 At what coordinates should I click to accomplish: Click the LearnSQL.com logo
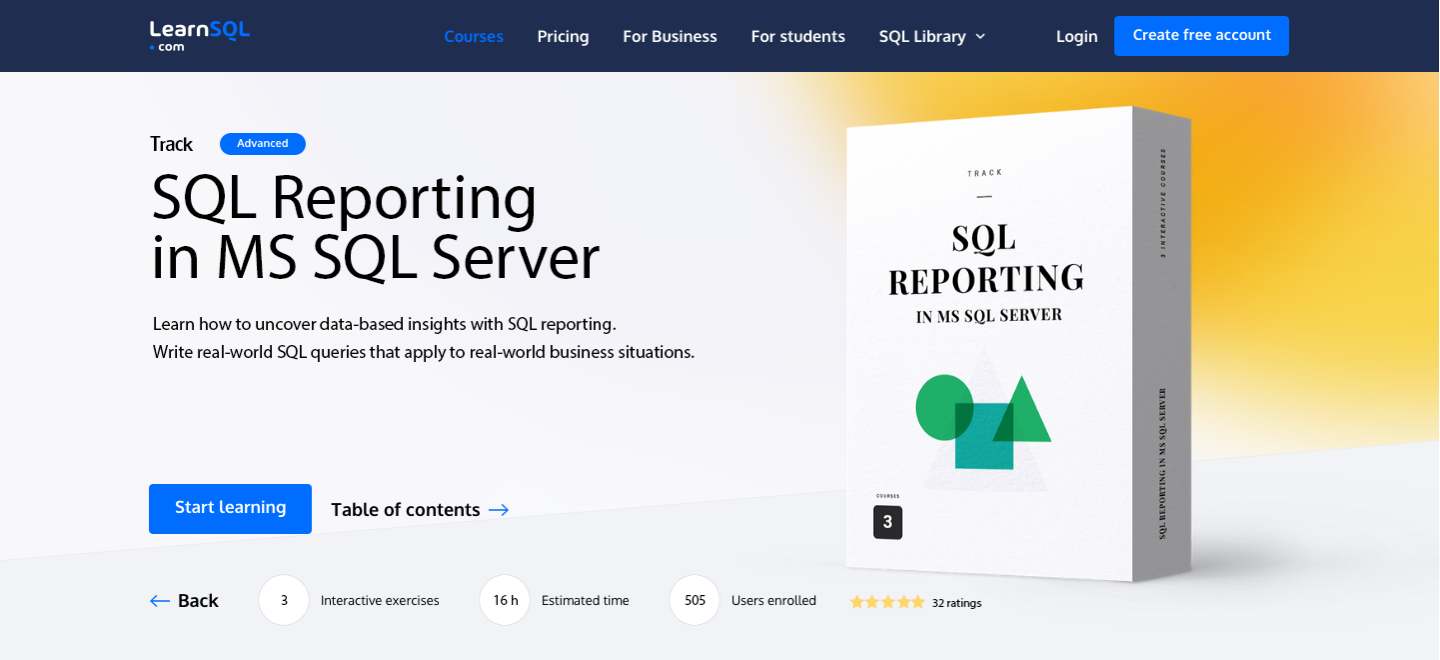point(199,35)
